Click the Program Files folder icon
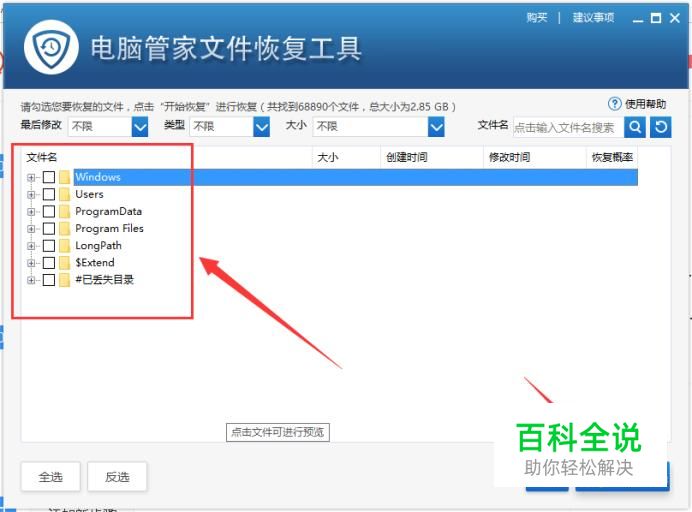 [x=65, y=229]
